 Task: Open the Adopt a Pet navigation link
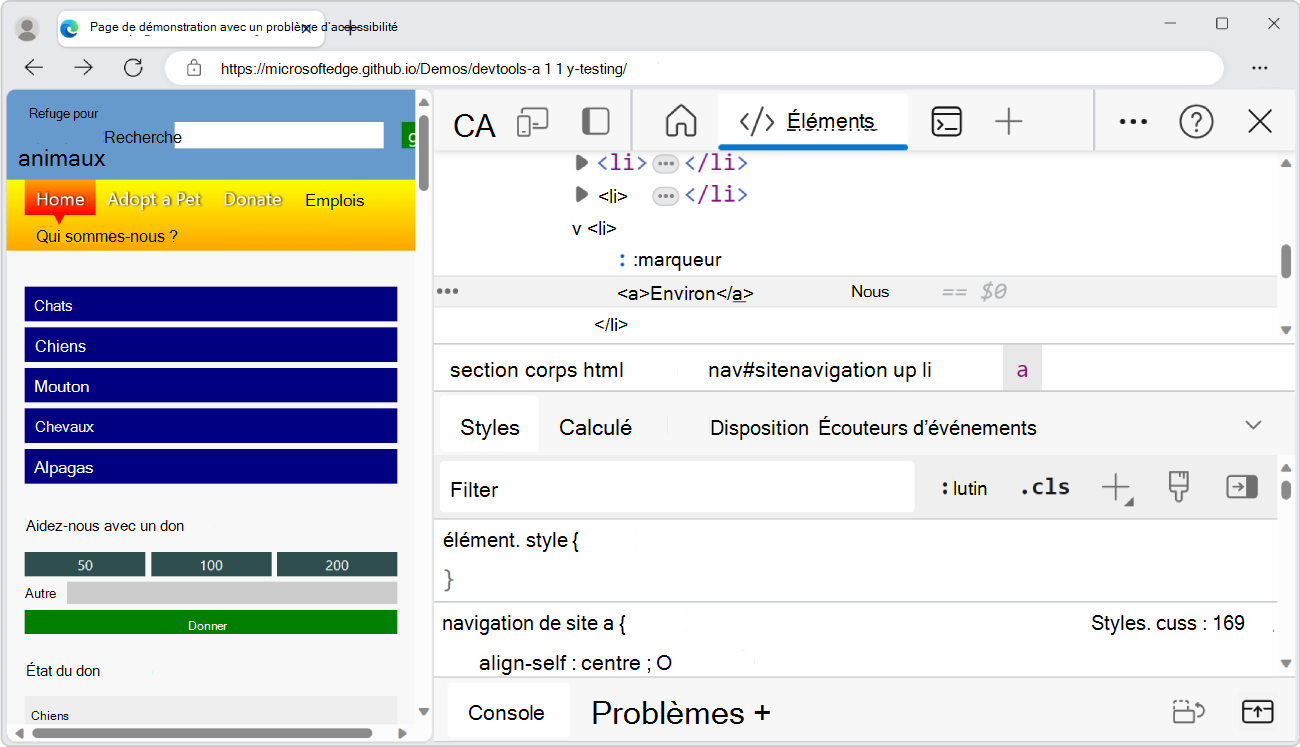tap(154, 199)
